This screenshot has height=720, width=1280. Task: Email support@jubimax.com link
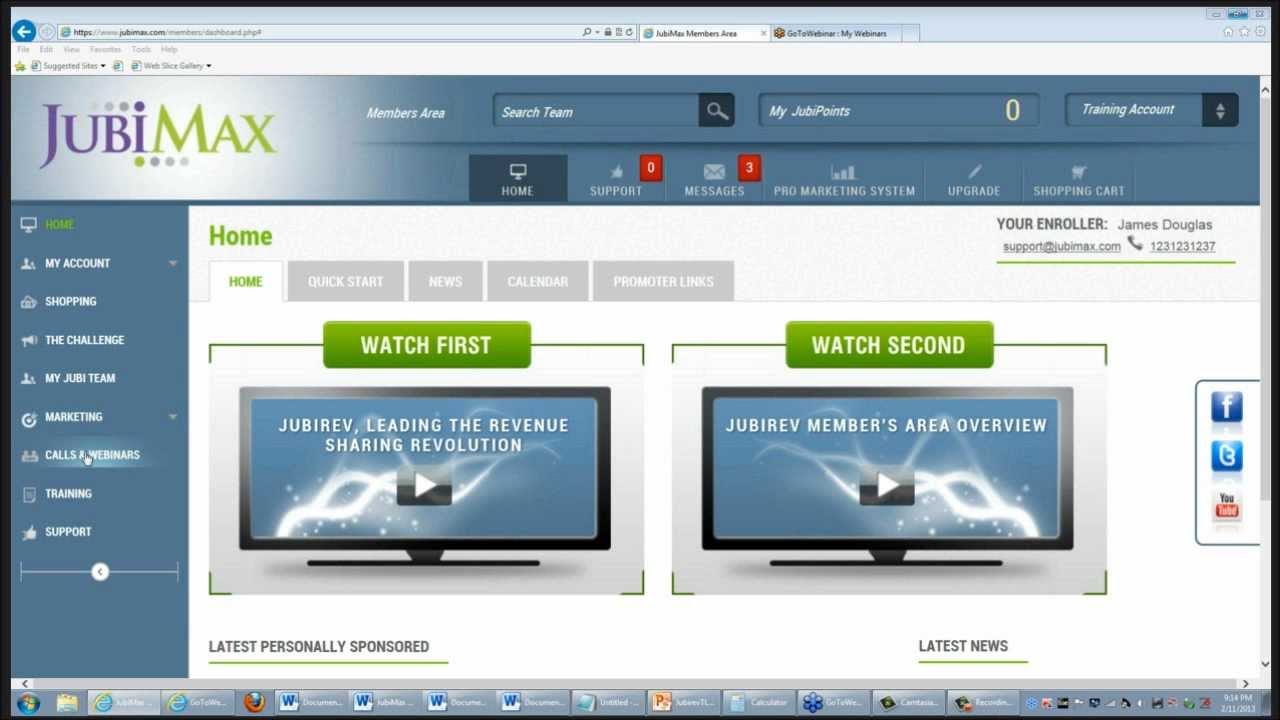1062,246
